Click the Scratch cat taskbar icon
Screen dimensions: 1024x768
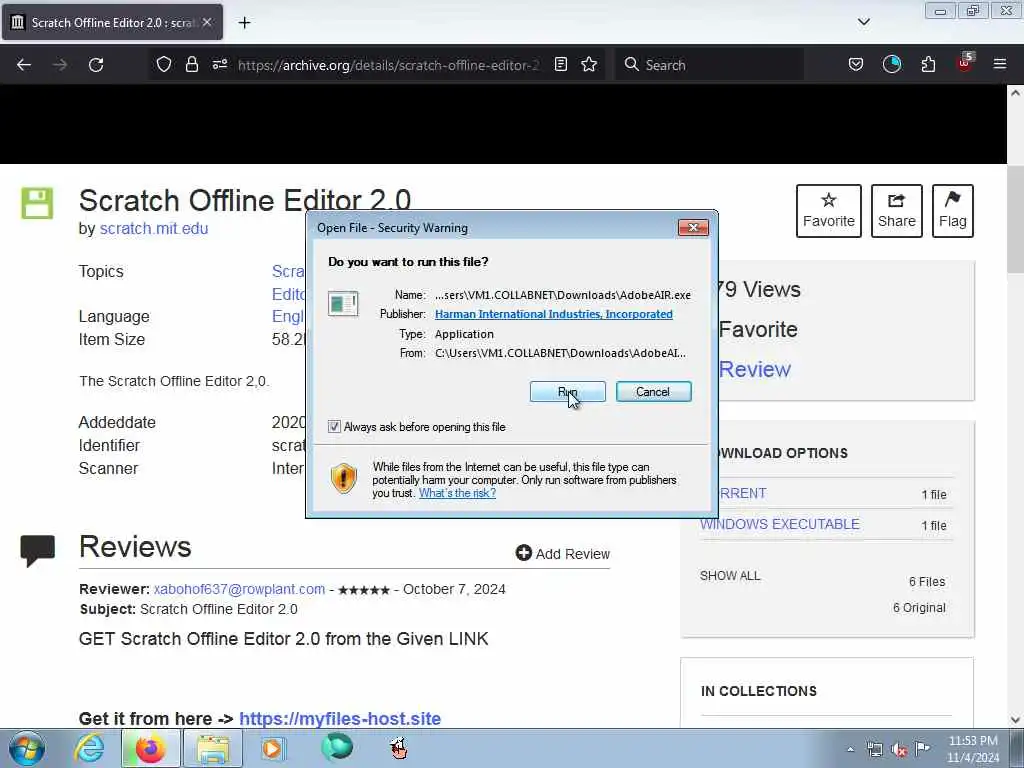point(398,748)
